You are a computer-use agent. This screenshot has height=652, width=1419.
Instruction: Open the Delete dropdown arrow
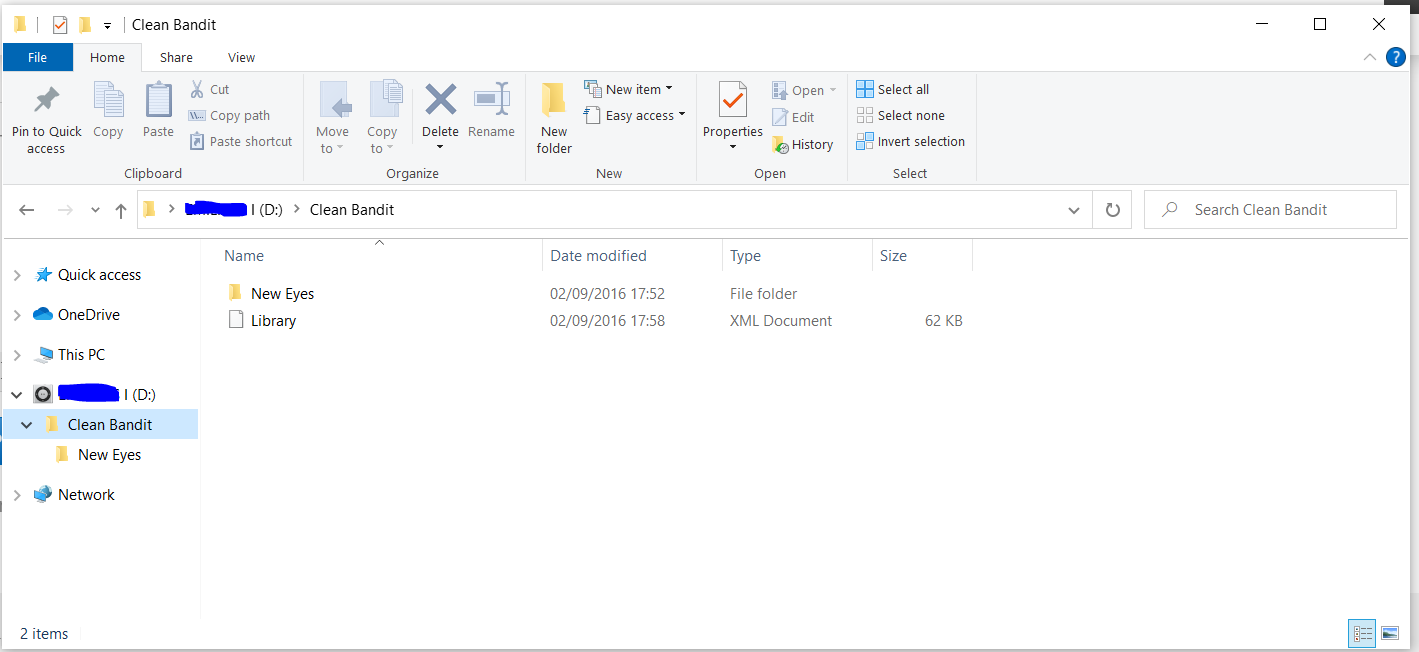(x=440, y=148)
